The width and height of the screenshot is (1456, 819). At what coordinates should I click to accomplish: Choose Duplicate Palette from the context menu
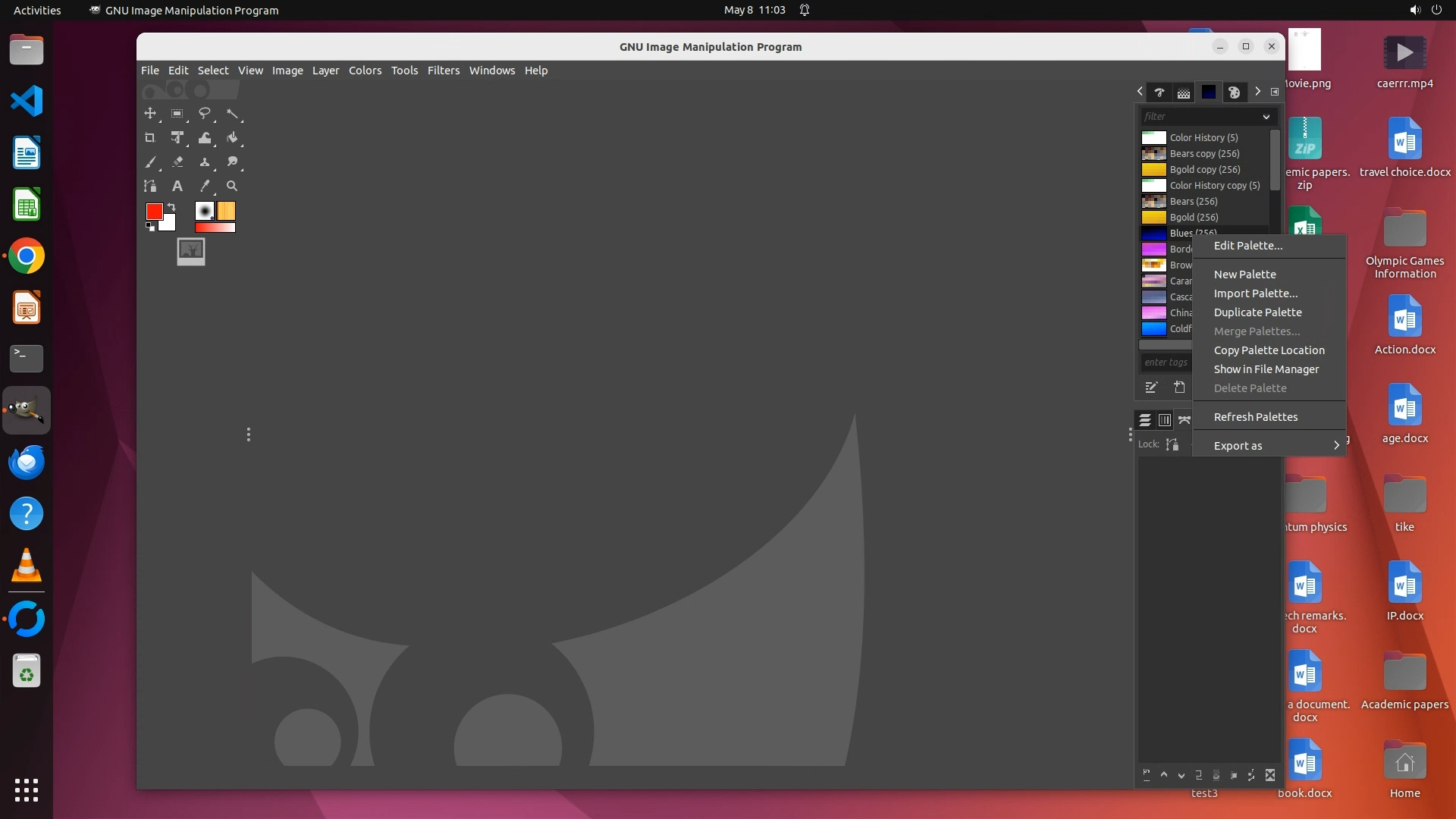(1257, 312)
